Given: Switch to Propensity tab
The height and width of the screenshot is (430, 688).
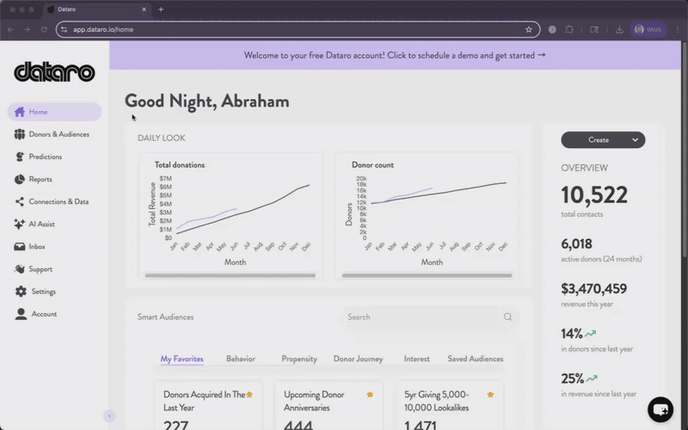Looking at the screenshot, I should coord(299,358).
